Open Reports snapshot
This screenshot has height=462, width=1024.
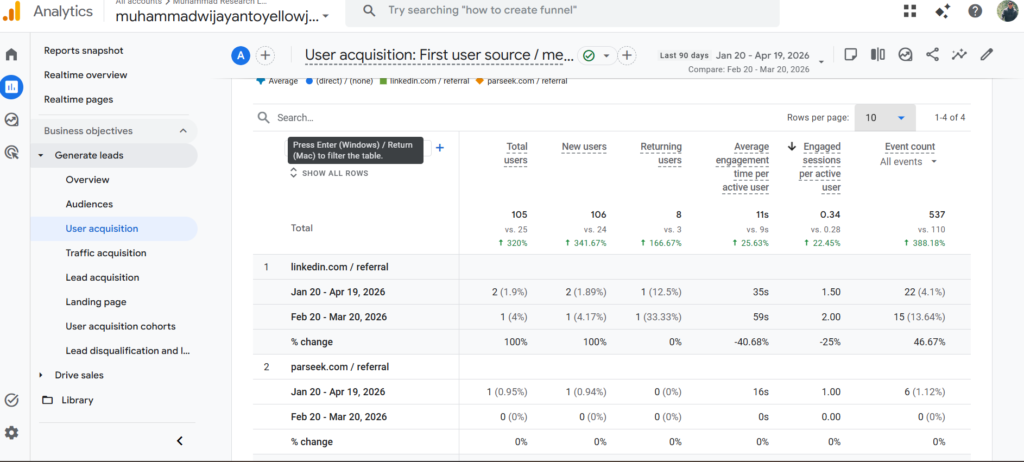click(84, 50)
